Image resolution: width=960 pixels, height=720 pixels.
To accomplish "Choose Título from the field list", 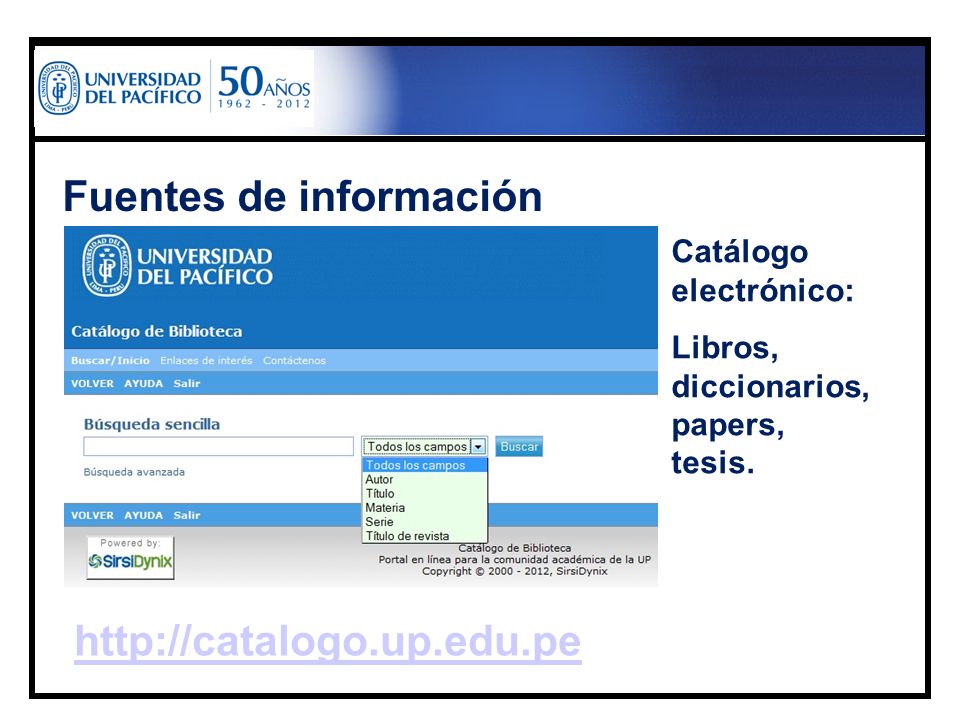I will click(x=425, y=493).
